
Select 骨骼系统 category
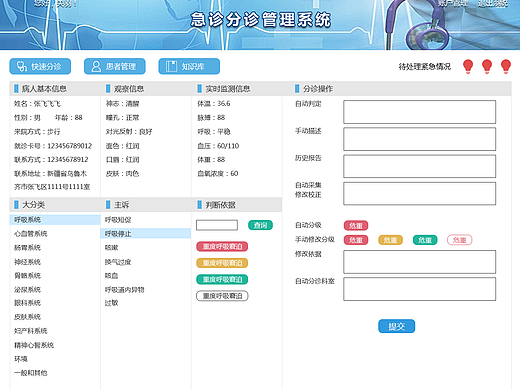pos(27,275)
